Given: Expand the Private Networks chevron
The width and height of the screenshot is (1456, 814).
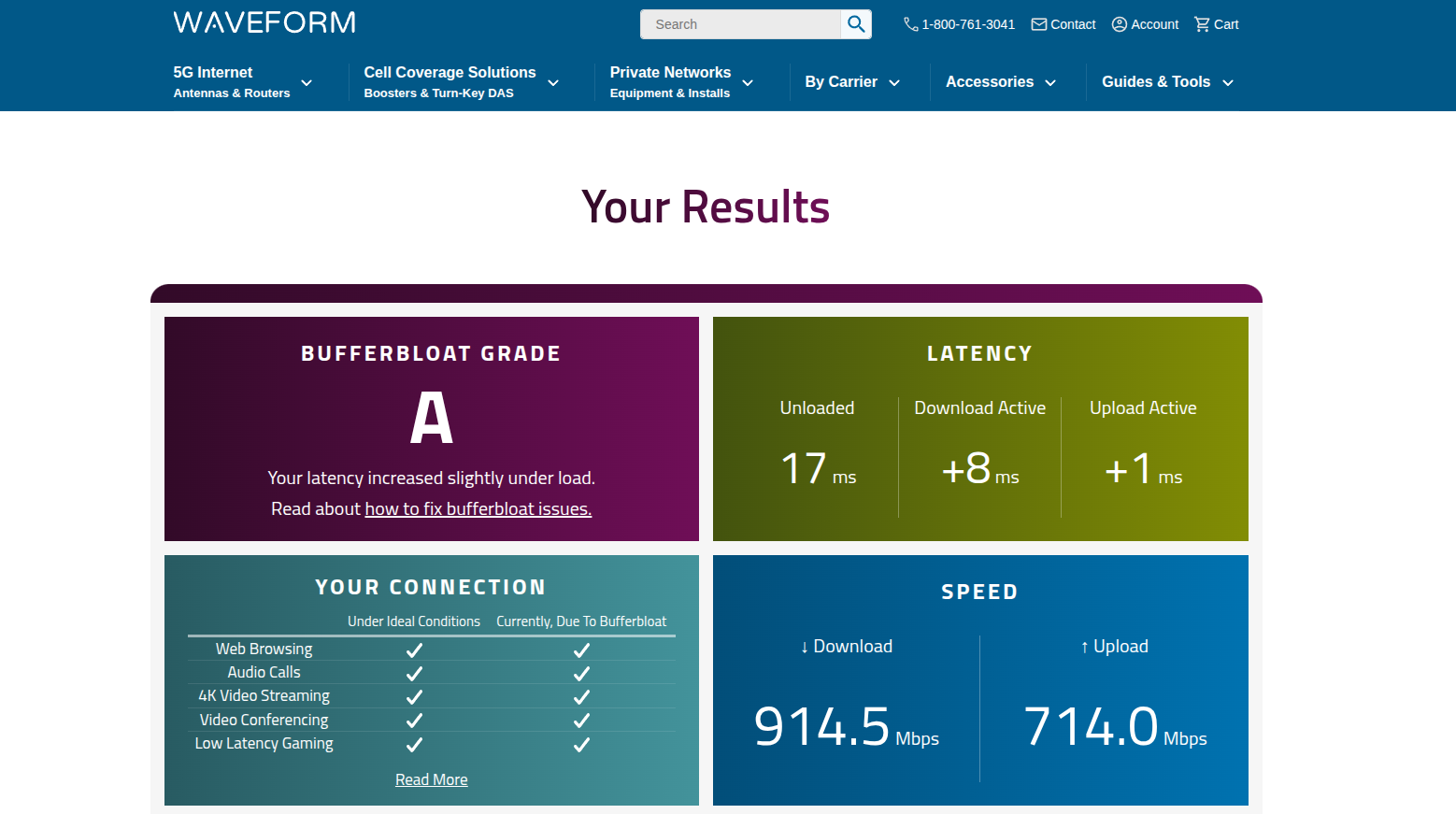Looking at the screenshot, I should pyautogui.click(x=748, y=83).
